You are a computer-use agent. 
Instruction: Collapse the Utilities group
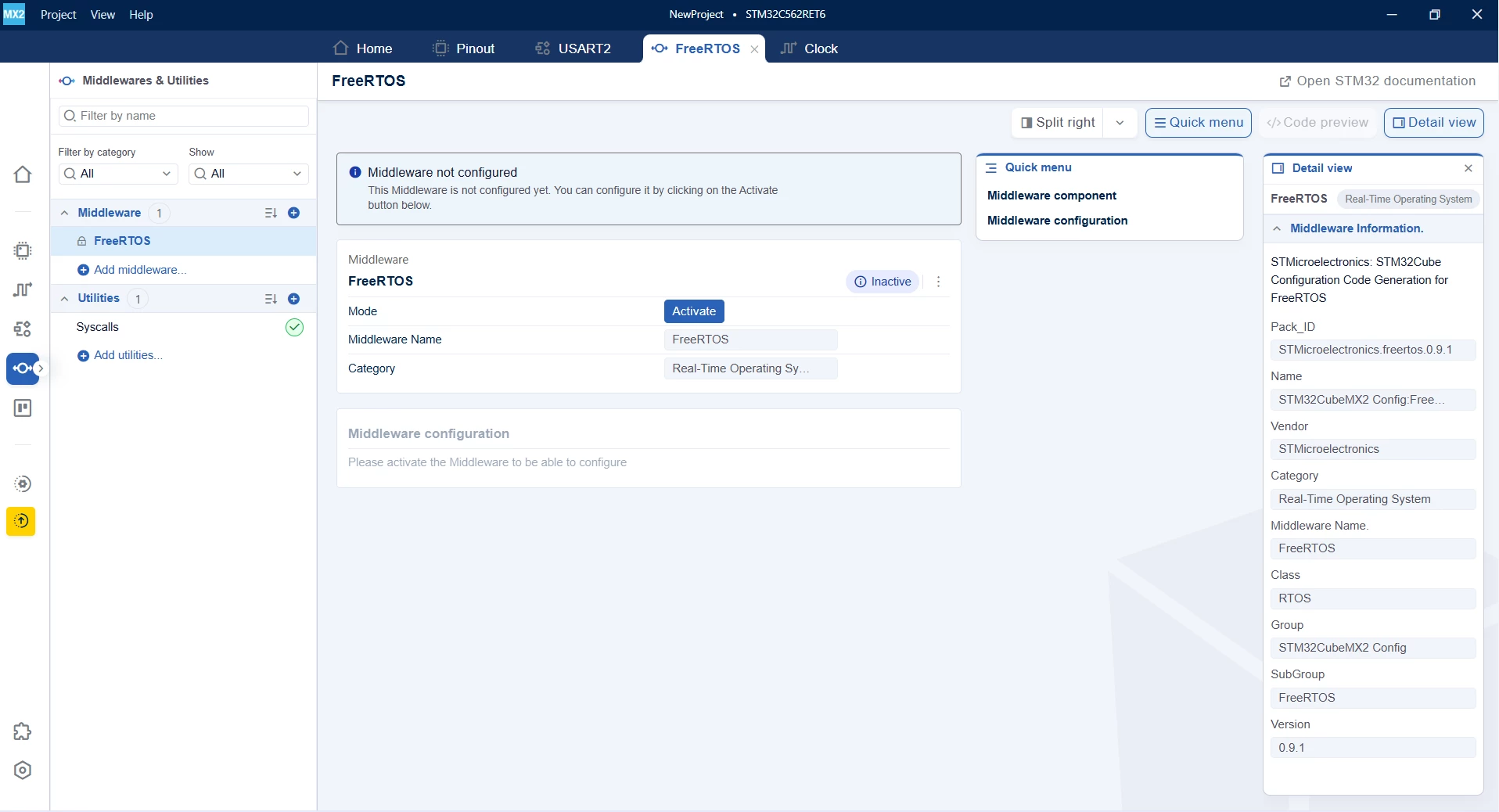(64, 299)
